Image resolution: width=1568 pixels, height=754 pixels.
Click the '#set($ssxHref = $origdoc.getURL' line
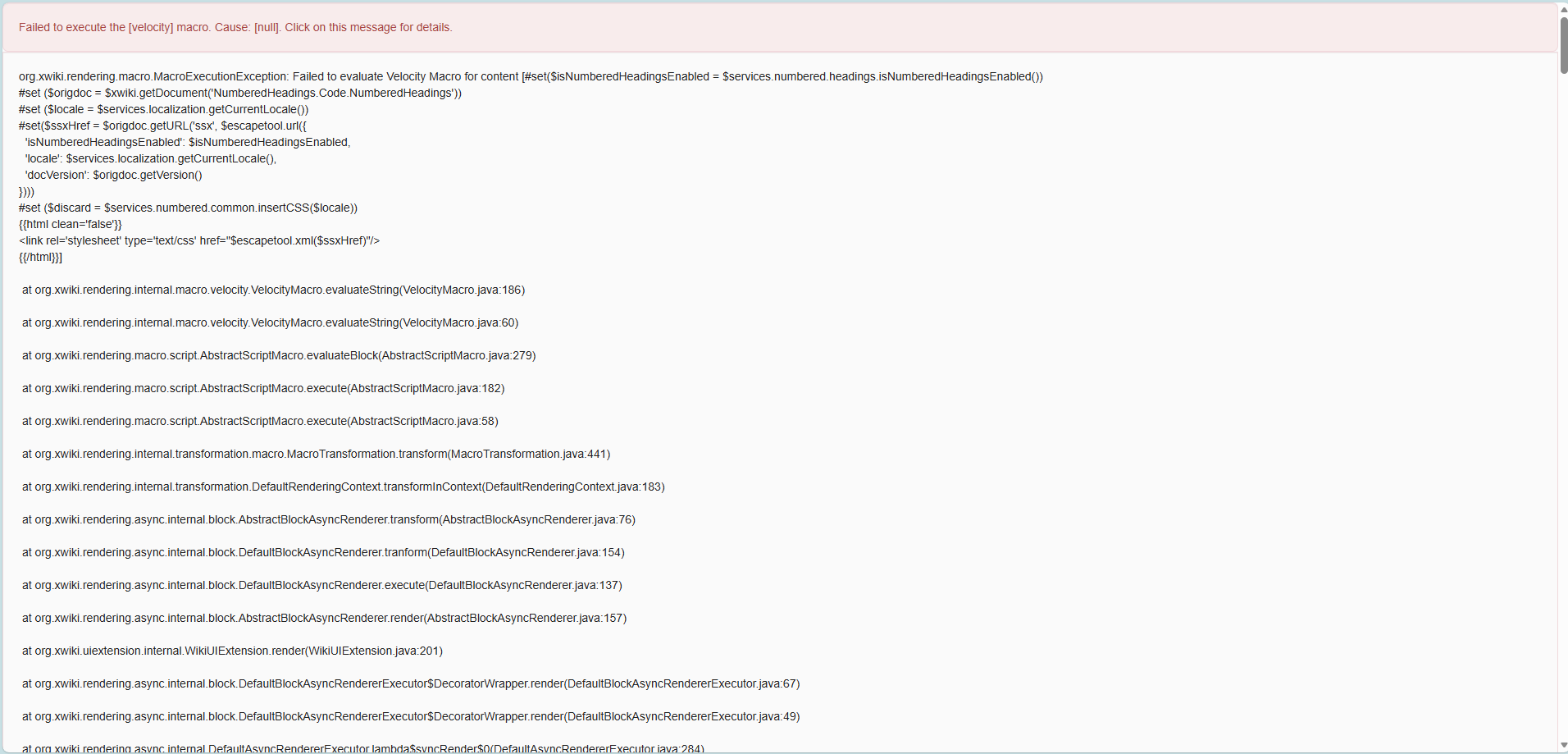[x=162, y=126]
